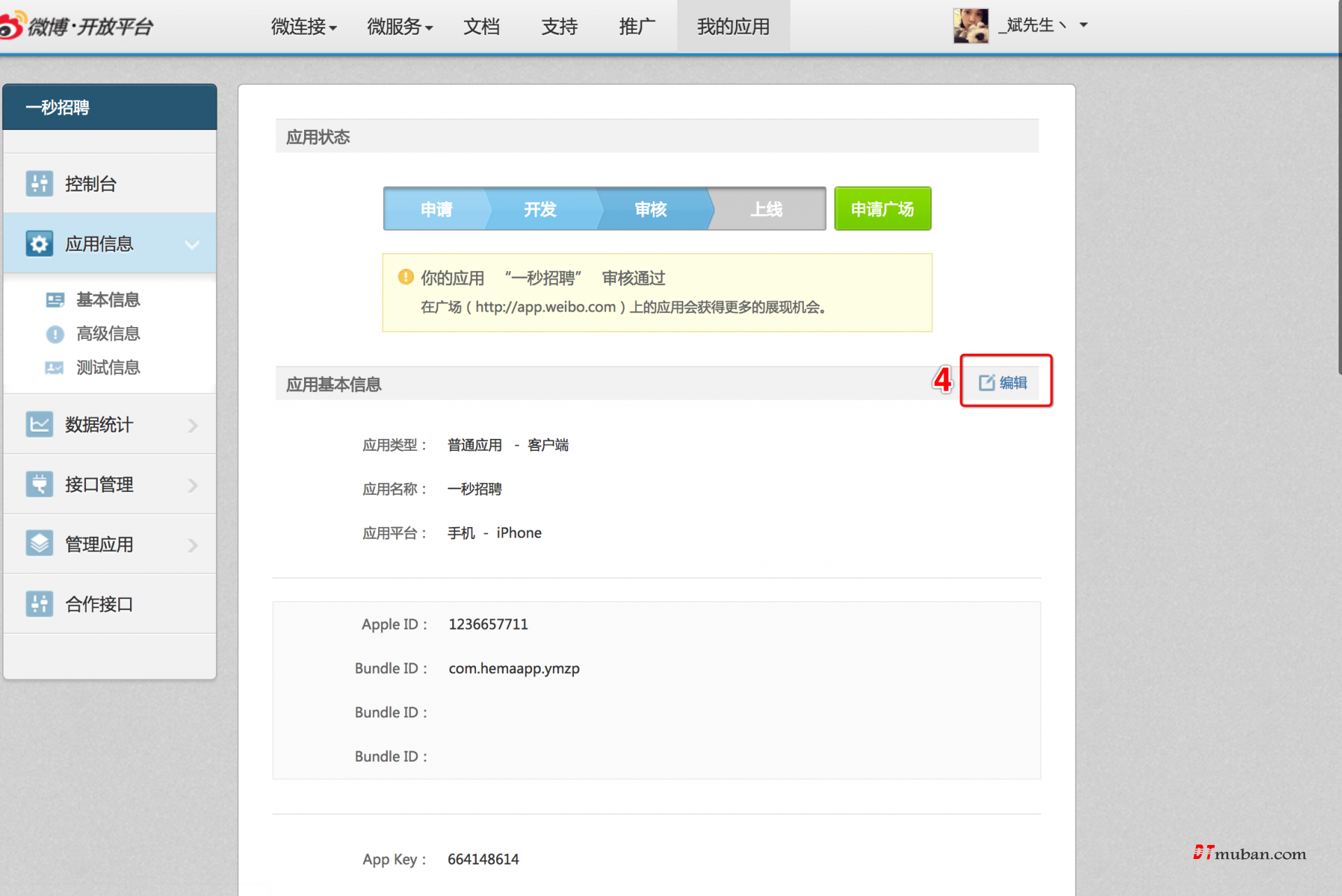Open the 文档 menu item
Viewport: 1342px width, 896px height.
click(x=481, y=27)
